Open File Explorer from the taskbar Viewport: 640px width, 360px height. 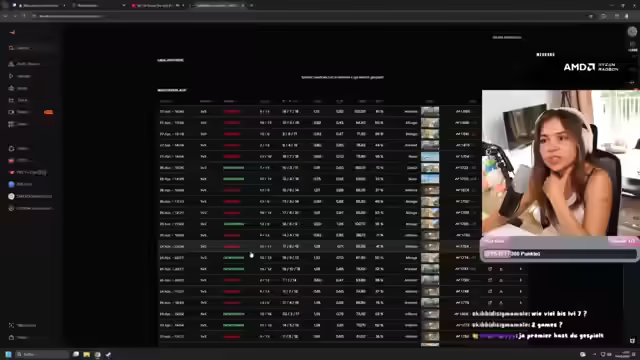(87, 354)
